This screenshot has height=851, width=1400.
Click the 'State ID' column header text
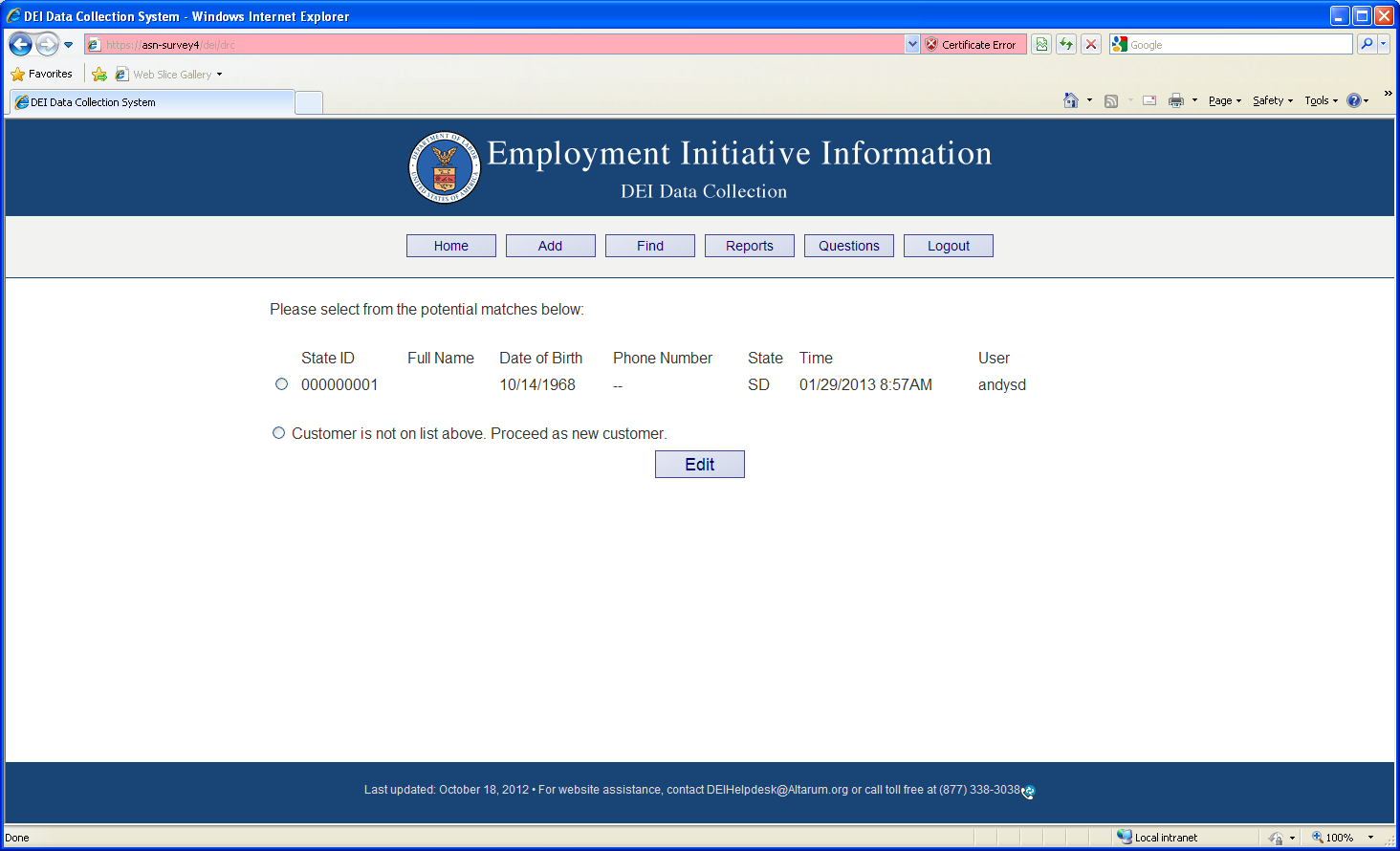click(x=328, y=358)
